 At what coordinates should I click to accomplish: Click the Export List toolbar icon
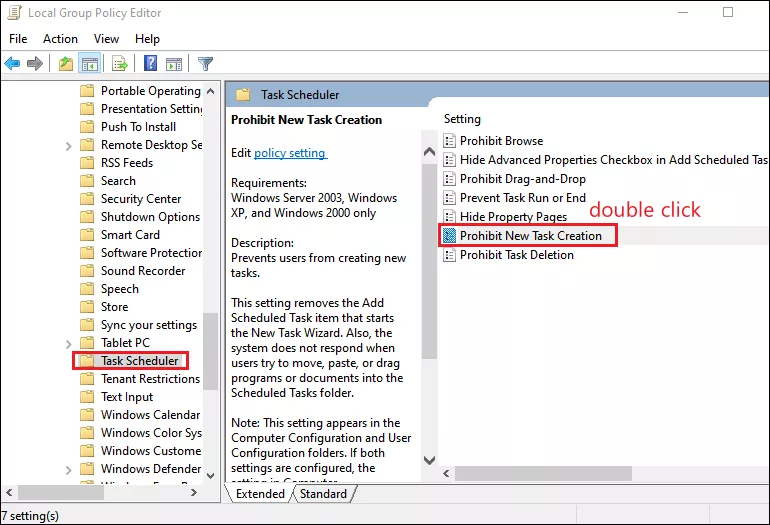120,63
